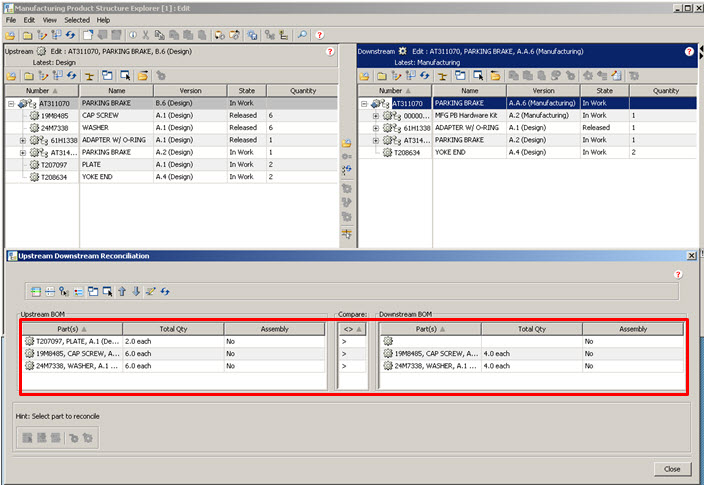This screenshot has height=485, width=704.
Task: Click the open folder icon in the main toolbar
Action: [x=10, y=35]
